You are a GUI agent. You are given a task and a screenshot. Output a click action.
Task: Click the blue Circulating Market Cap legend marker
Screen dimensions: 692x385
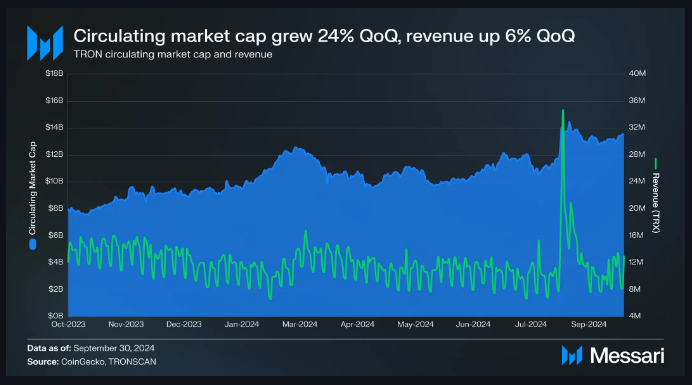tap(32, 245)
